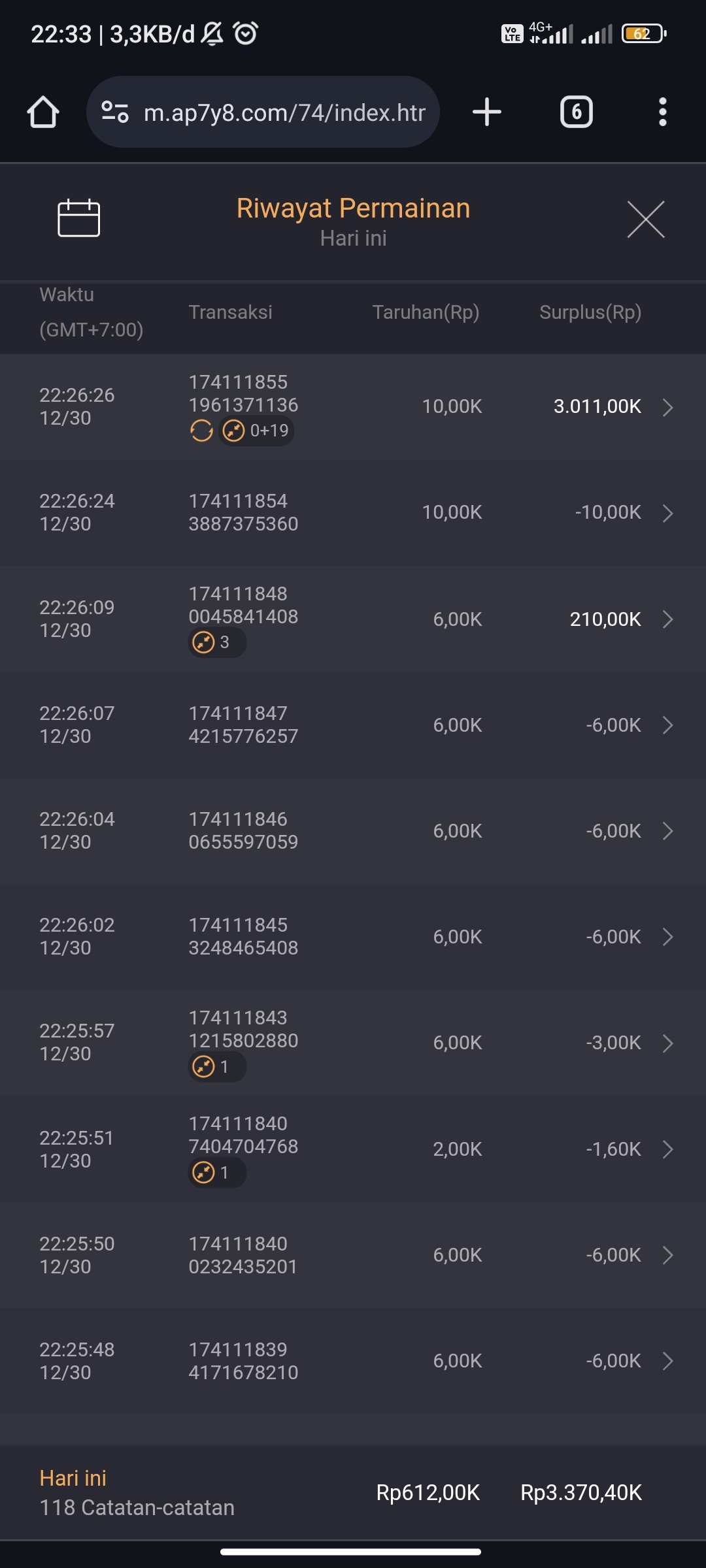The height and width of the screenshot is (1568, 706).
Task: Click the 0+19 free spin badge
Action: pos(256,431)
